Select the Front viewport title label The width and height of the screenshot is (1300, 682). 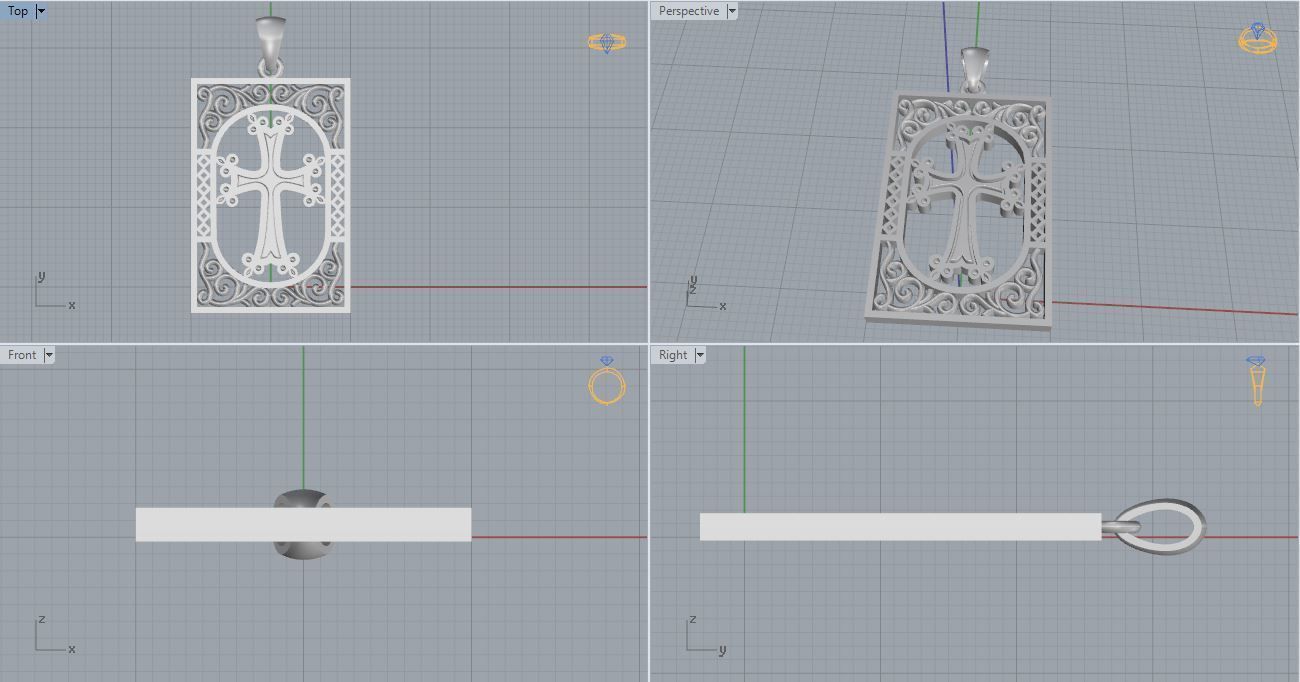pyautogui.click(x=22, y=355)
